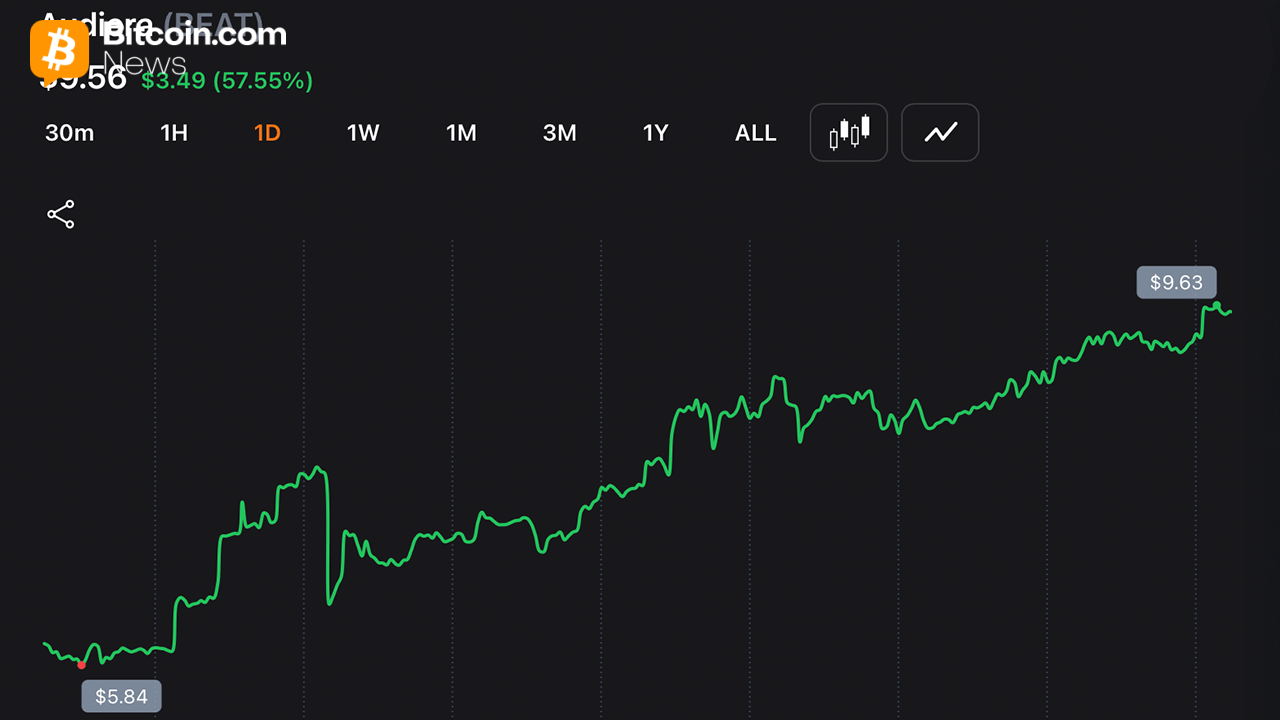This screenshot has width=1280, height=720.
Task: Click the red low point marker
Action: pos(81,665)
